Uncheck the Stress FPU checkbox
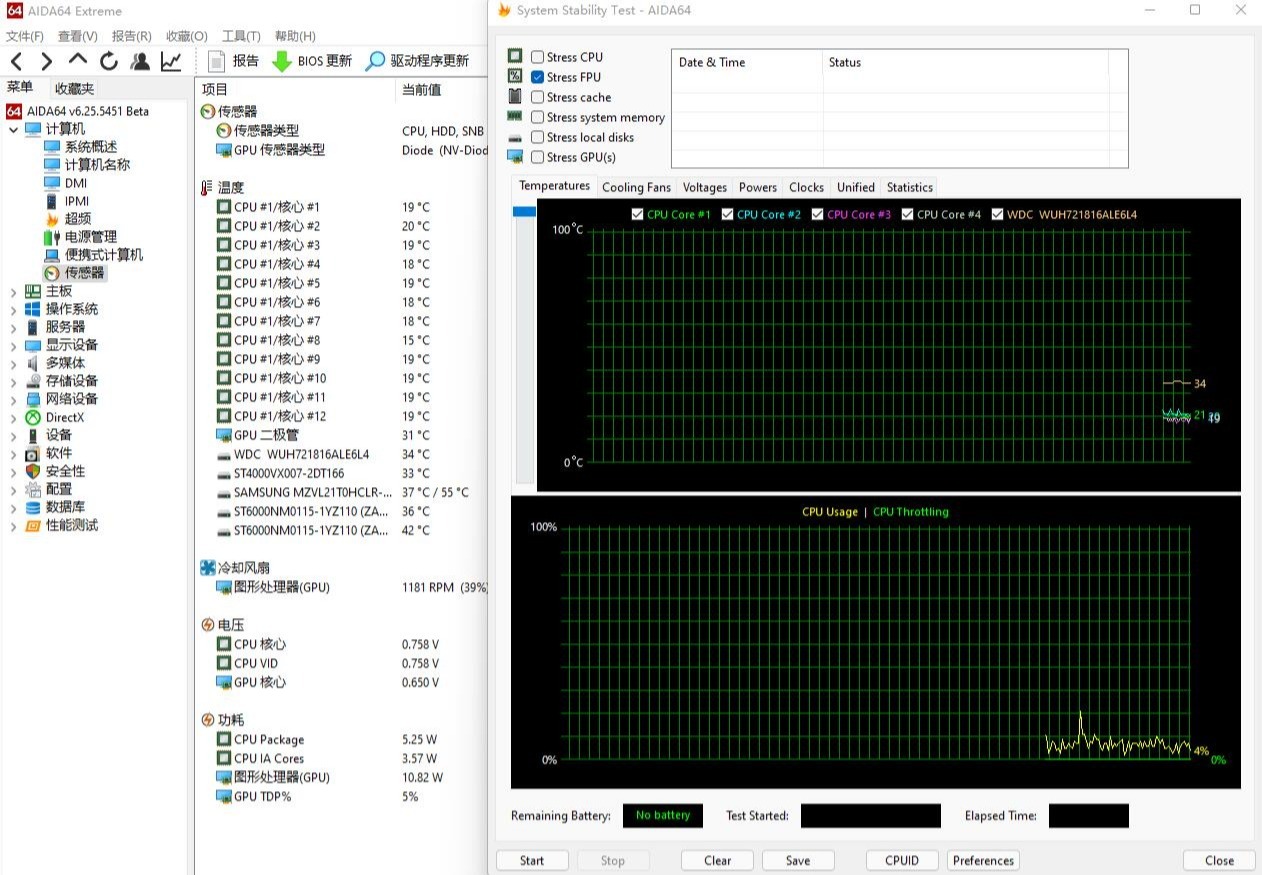This screenshot has width=1262, height=875. [x=538, y=77]
